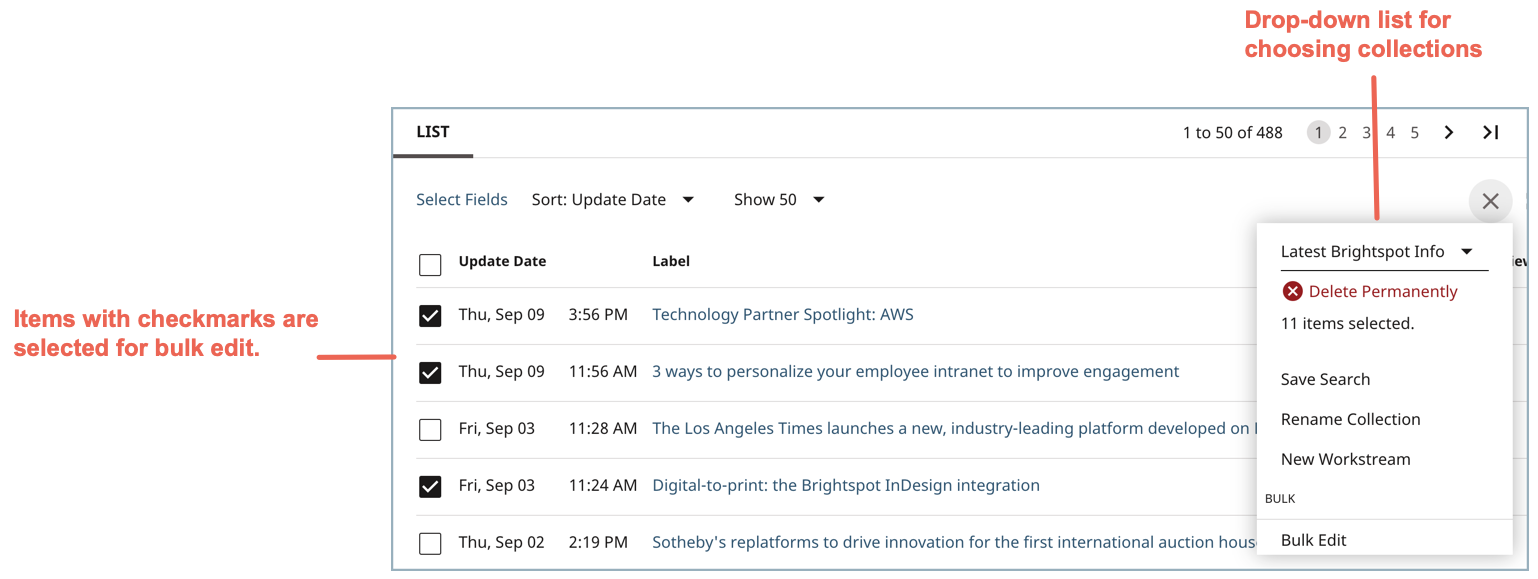
Task: Check the Los Angeles Times row checkbox
Action: coord(430,430)
